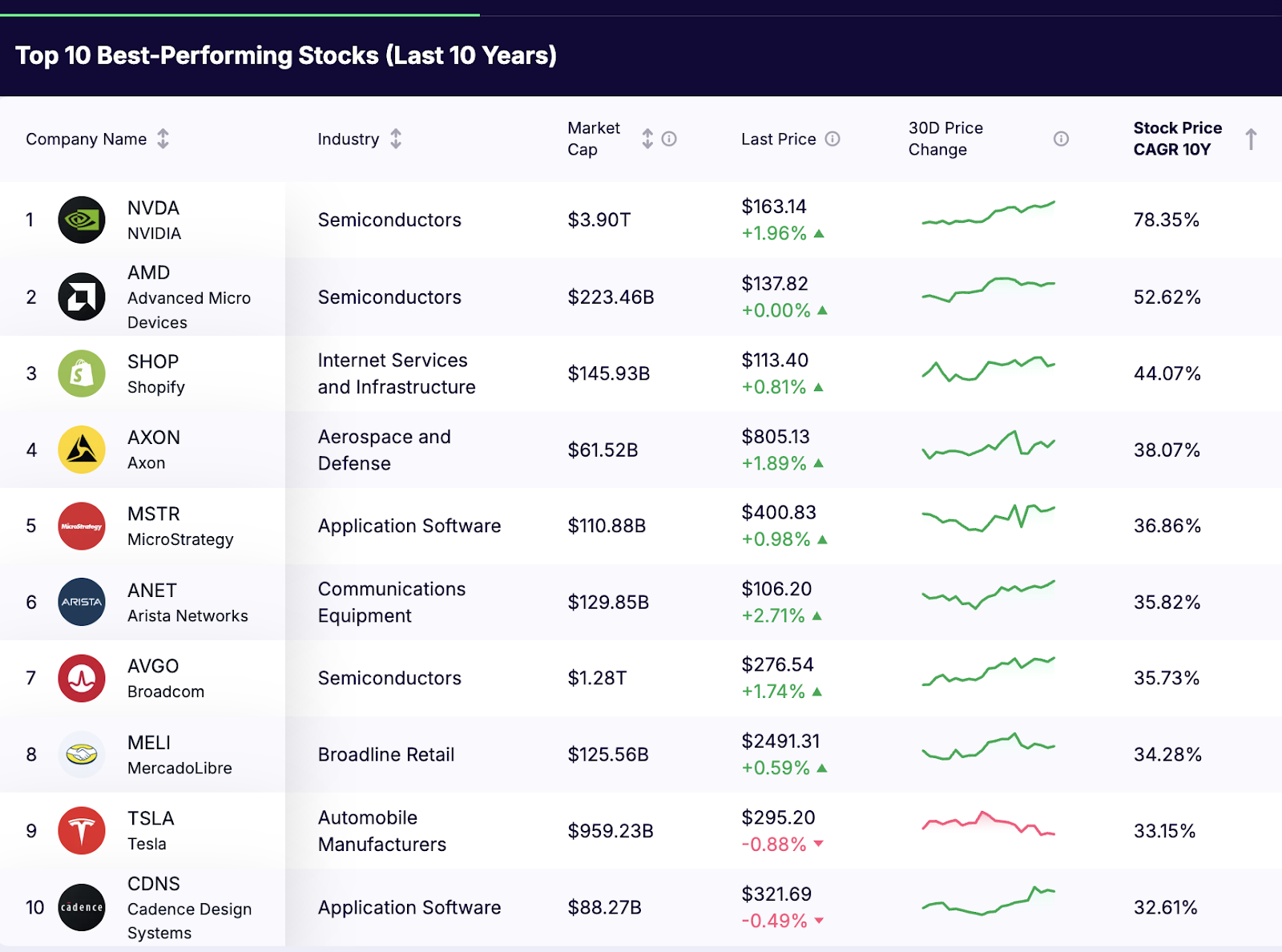The image size is (1282, 952).
Task: Click the 78.35% CAGR value
Action: pyautogui.click(x=1166, y=220)
